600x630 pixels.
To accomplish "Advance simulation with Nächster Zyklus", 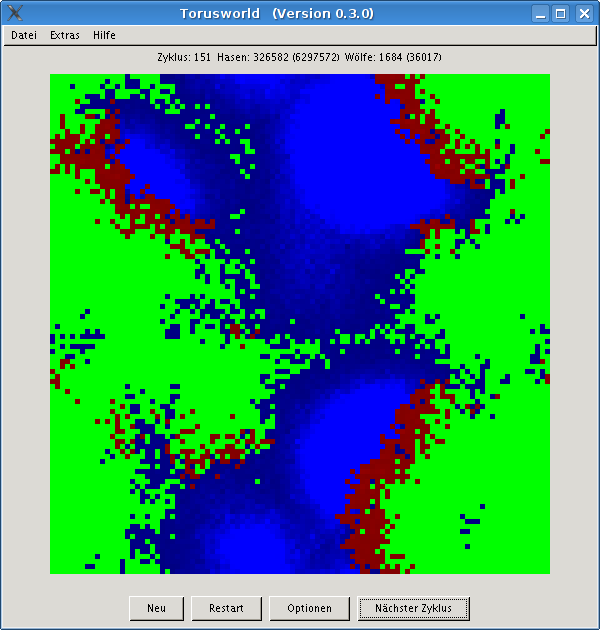I will (x=413, y=608).
